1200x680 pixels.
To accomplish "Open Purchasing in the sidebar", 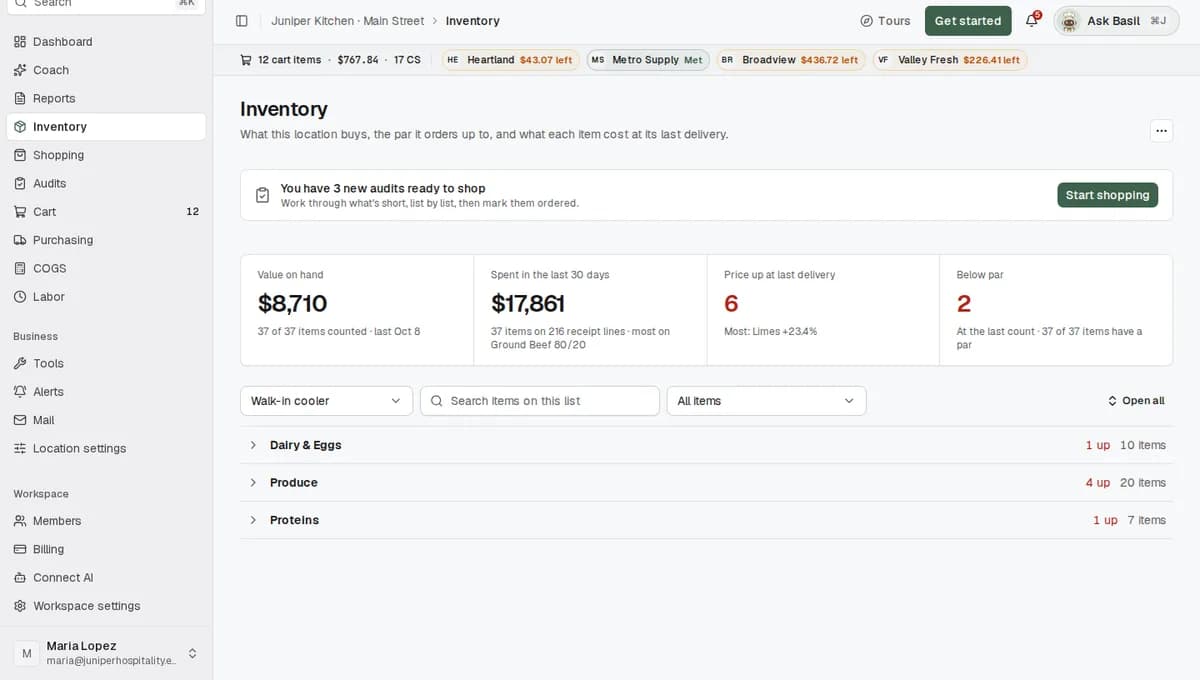I will pyautogui.click(x=106, y=240).
